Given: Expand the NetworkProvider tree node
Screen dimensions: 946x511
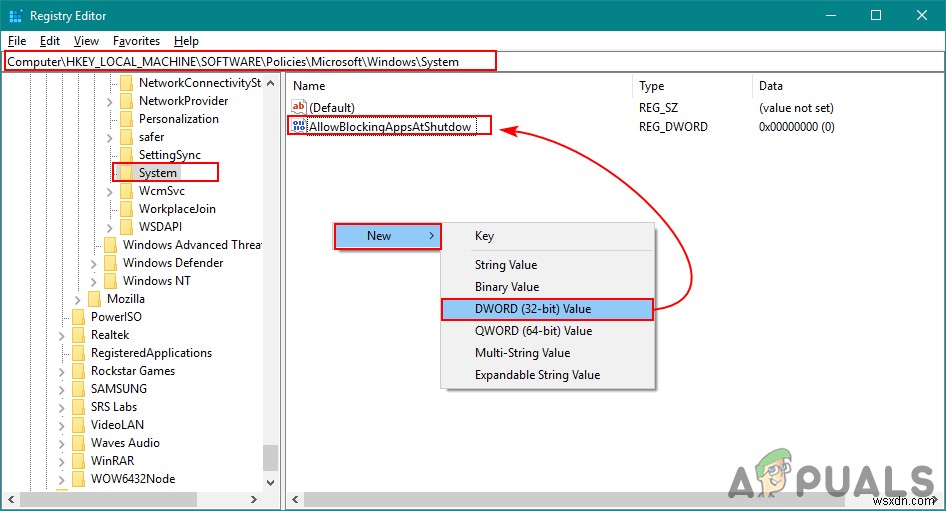Looking at the screenshot, I should [x=109, y=102].
